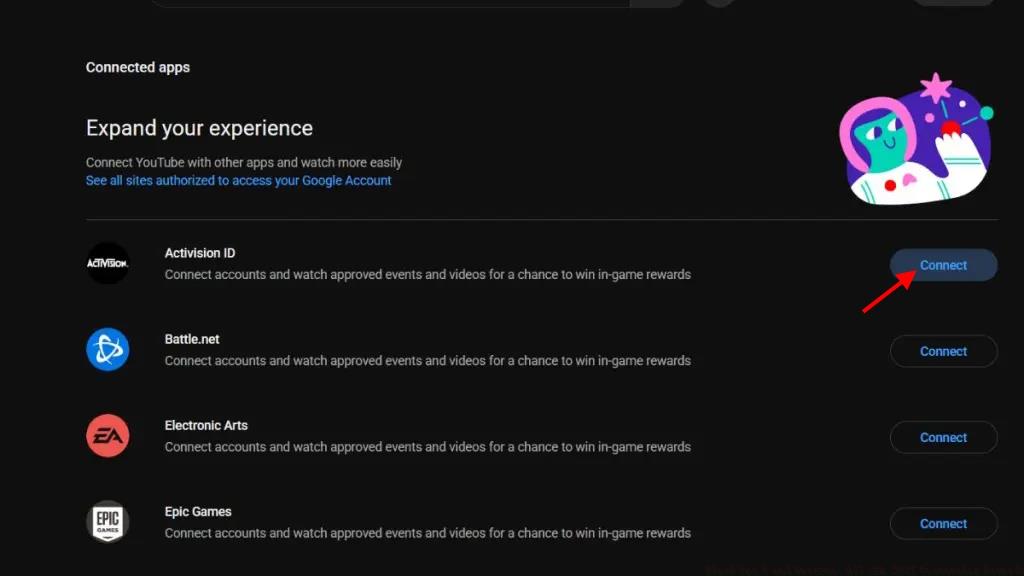The width and height of the screenshot is (1024, 576).
Task: Click the round voice search icon at top
Action: point(718,3)
